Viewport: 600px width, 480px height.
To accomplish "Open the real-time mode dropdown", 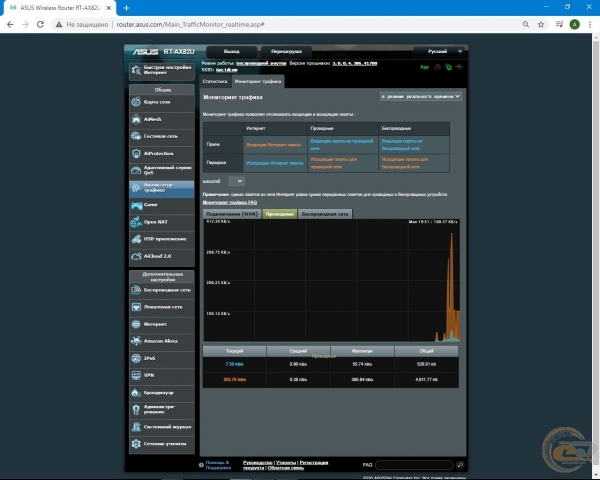I will click(x=421, y=96).
